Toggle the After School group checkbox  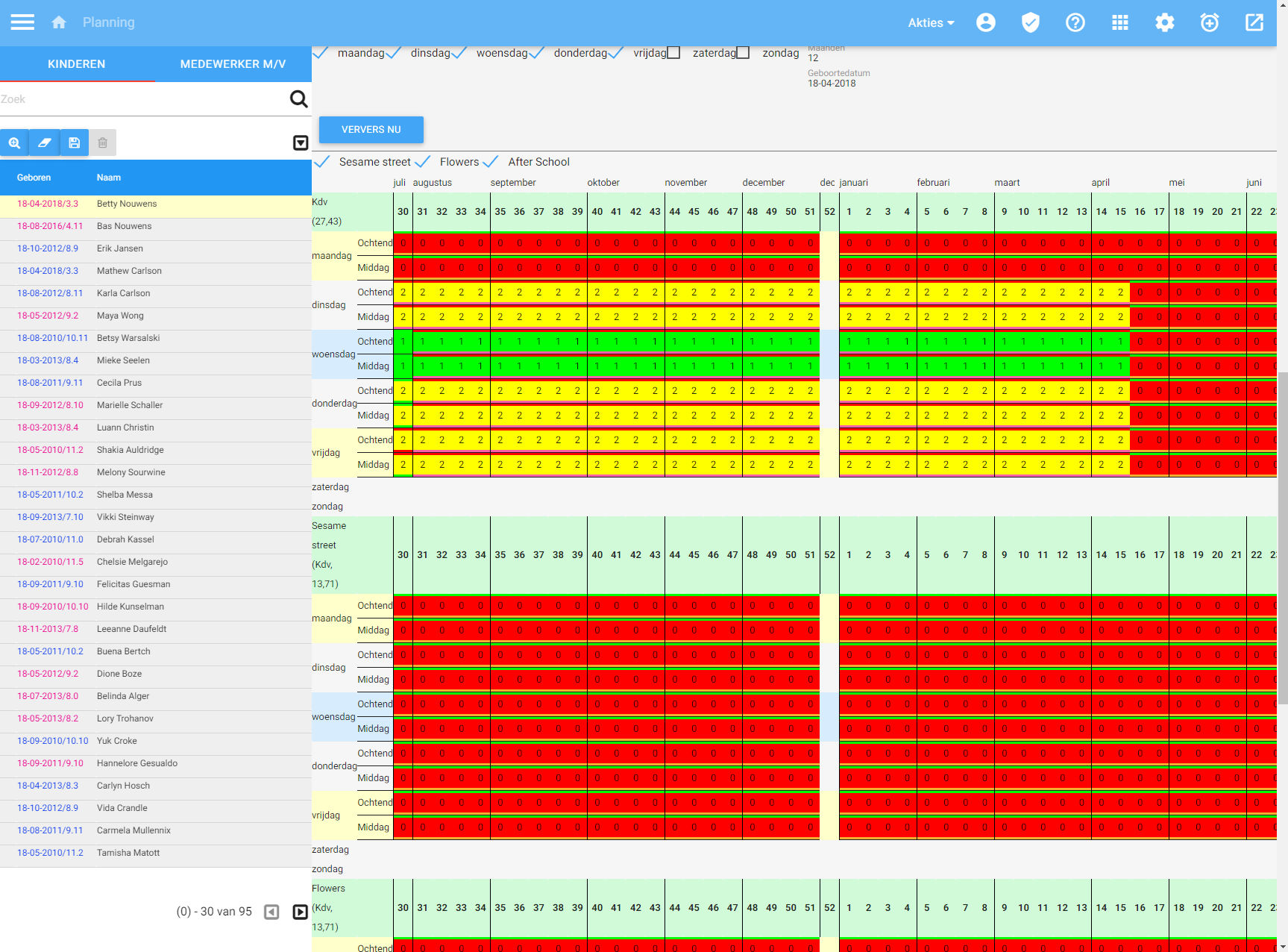coord(491,162)
